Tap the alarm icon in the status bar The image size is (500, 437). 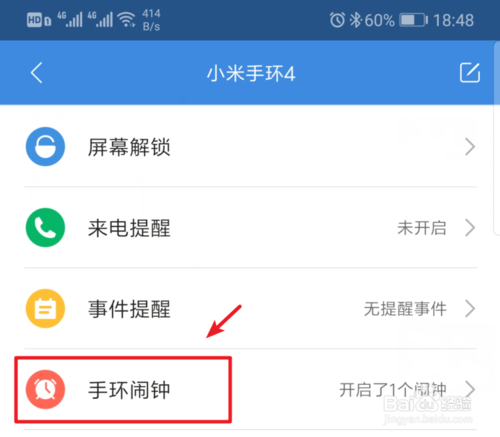tap(337, 20)
